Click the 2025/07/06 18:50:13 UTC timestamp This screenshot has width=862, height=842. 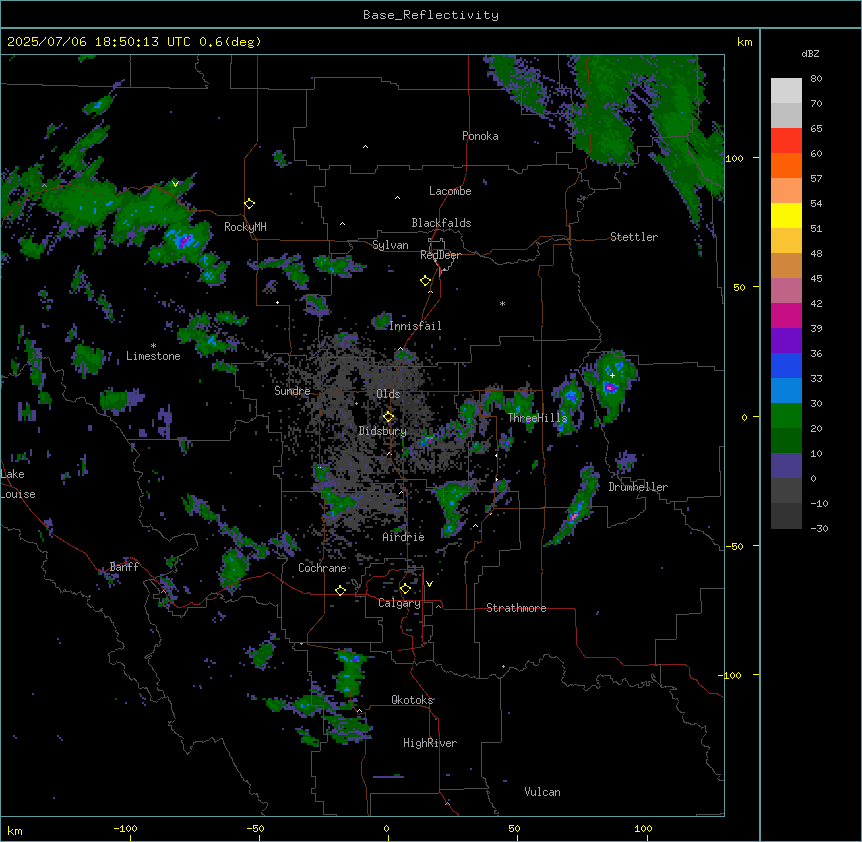(x=98, y=42)
